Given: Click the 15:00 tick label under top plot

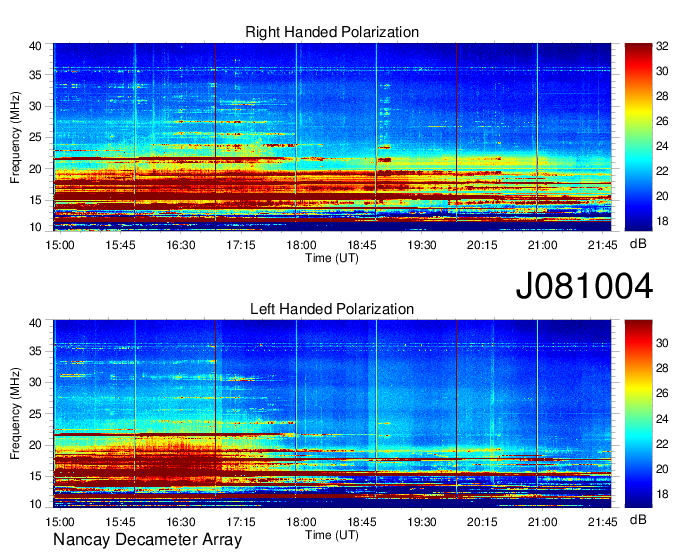Looking at the screenshot, I should (x=60, y=245).
